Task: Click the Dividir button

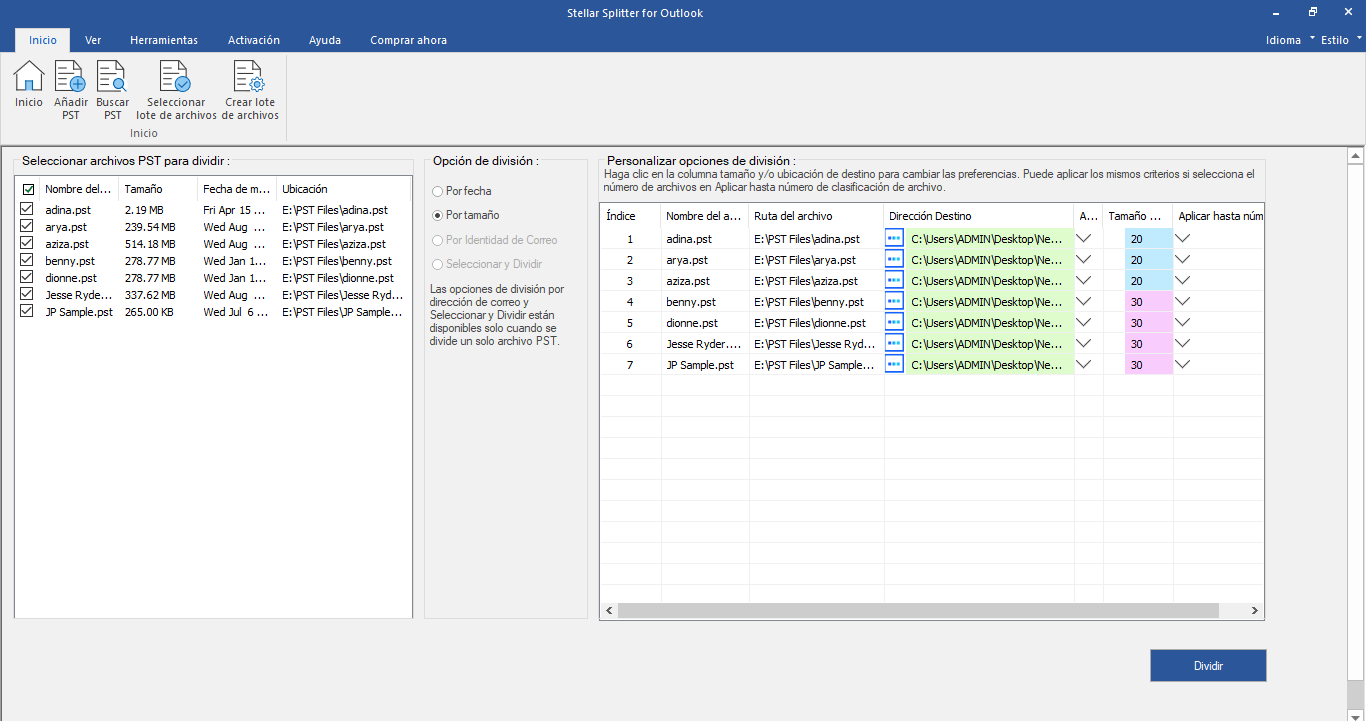Action: click(1208, 665)
